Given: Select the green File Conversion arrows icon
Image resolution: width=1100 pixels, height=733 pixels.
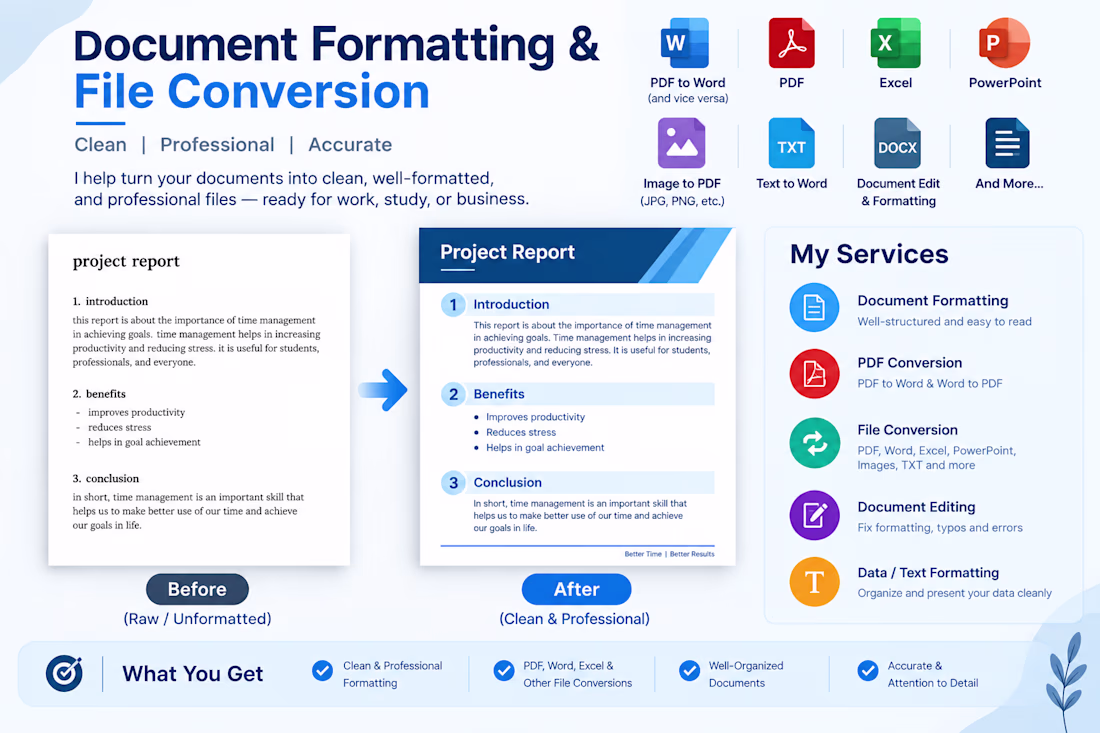Looking at the screenshot, I should [814, 443].
